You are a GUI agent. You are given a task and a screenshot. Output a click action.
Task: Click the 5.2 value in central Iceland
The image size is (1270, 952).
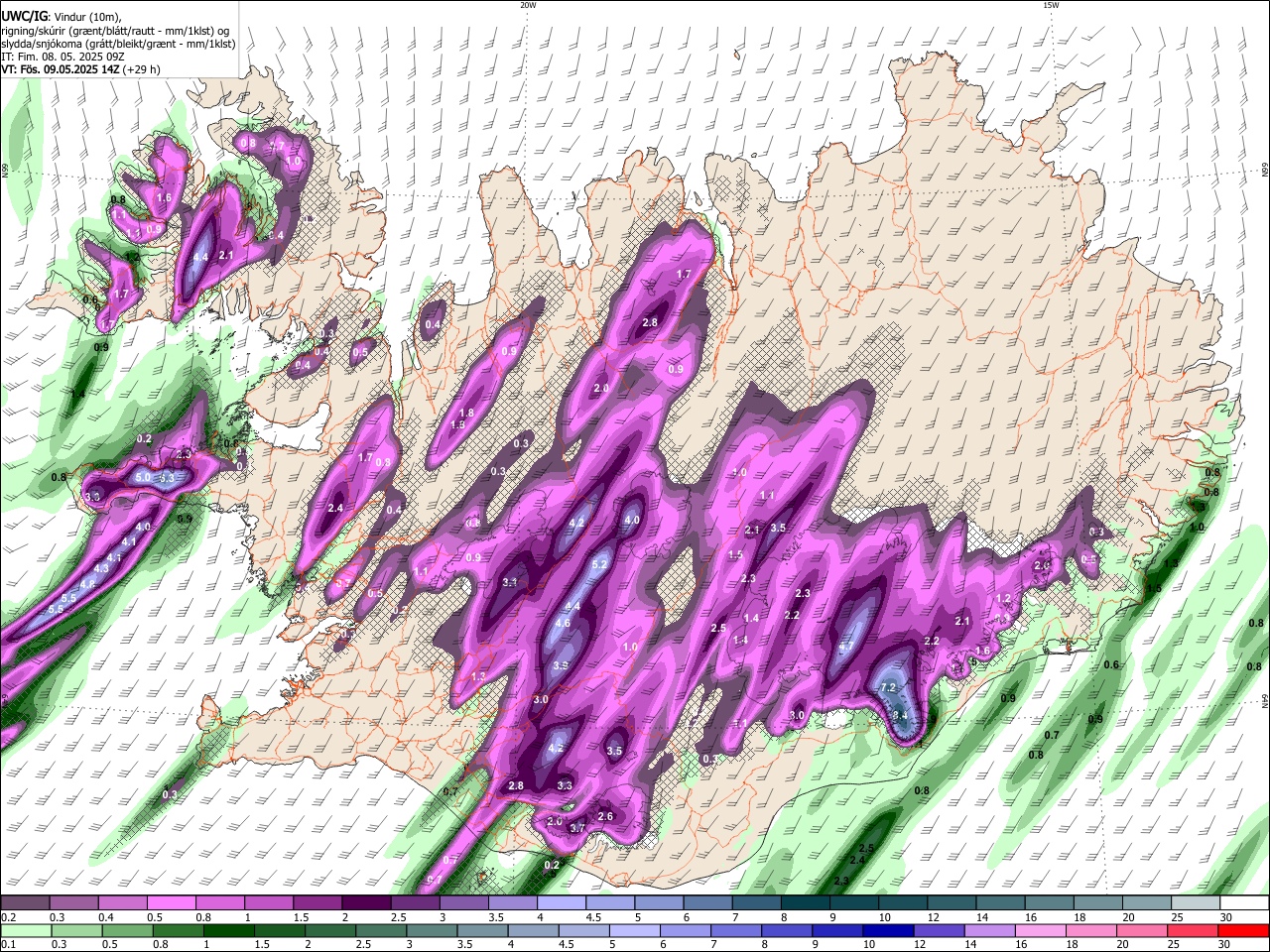click(x=599, y=564)
